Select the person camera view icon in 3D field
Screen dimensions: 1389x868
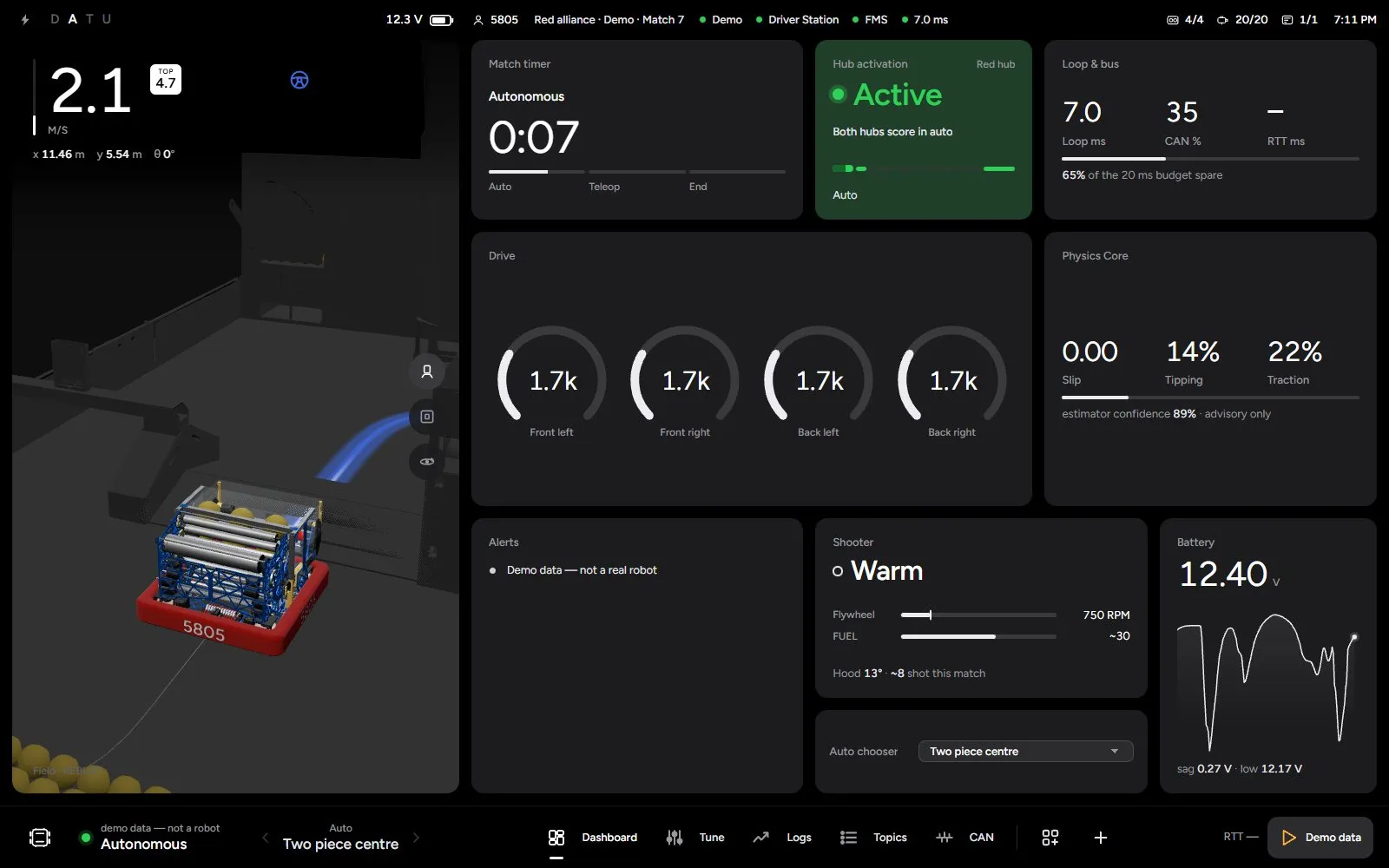pos(427,372)
